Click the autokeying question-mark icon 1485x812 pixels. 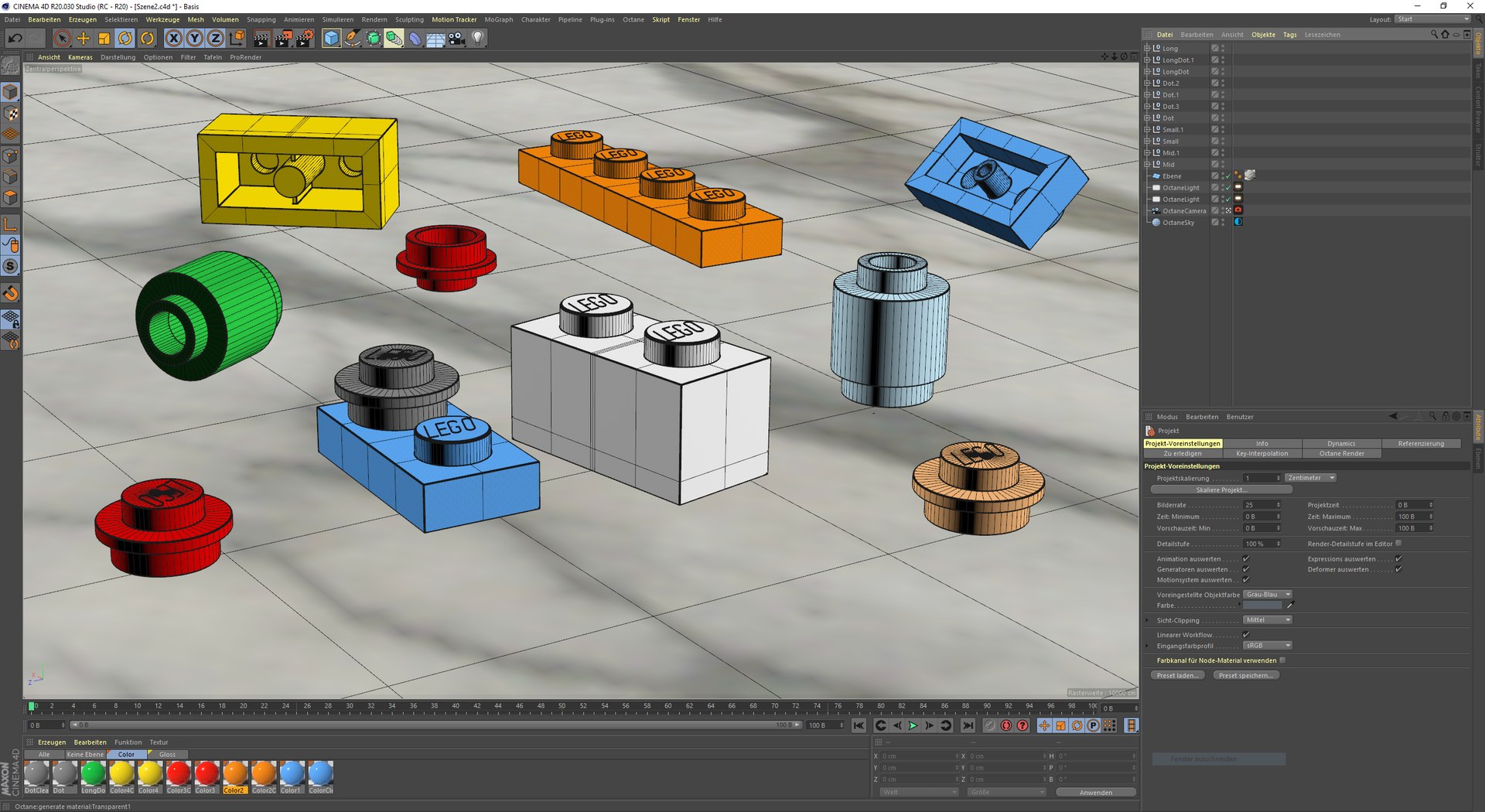click(1022, 725)
